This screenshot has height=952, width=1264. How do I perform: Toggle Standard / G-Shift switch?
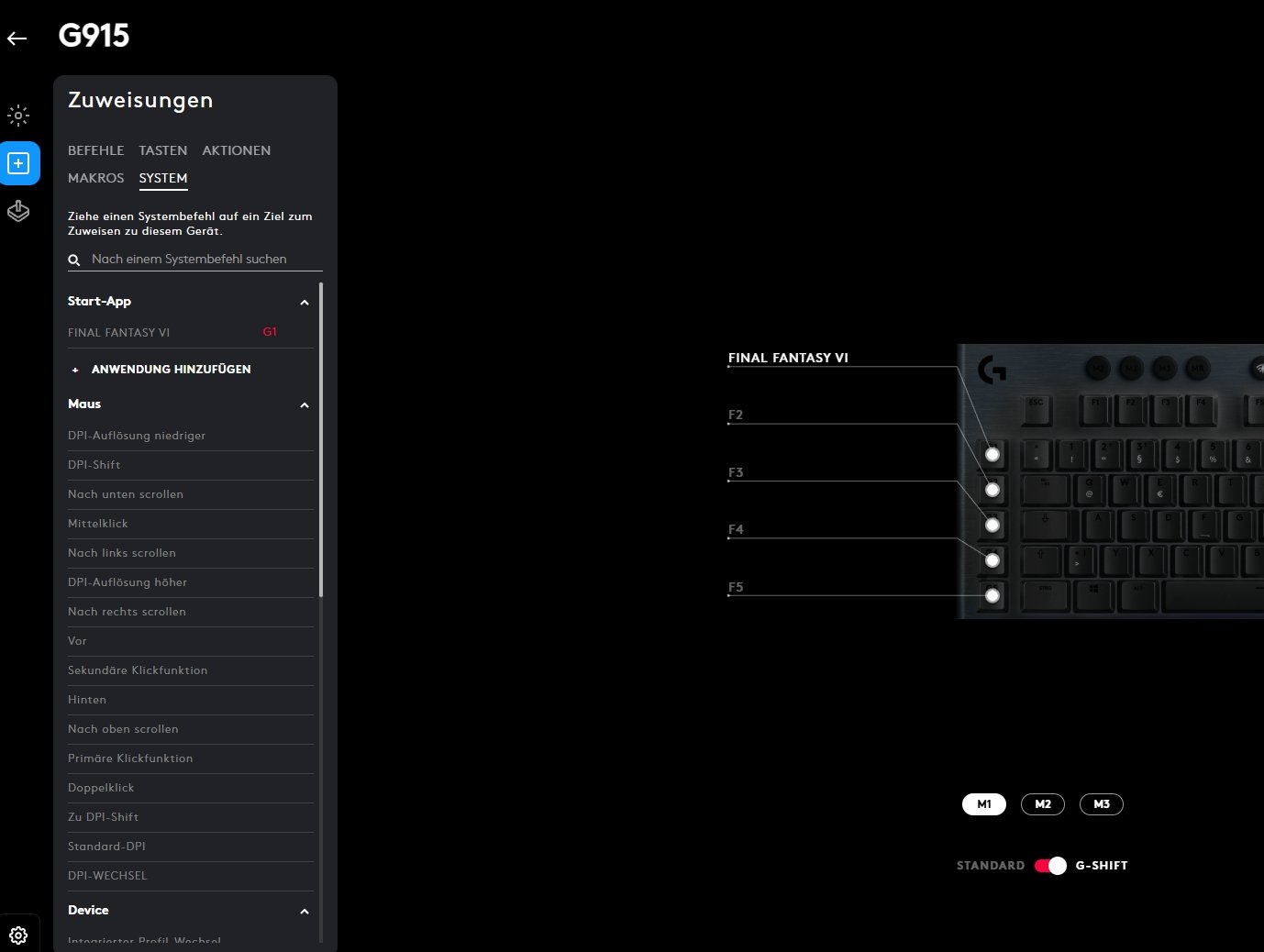coord(1050,866)
